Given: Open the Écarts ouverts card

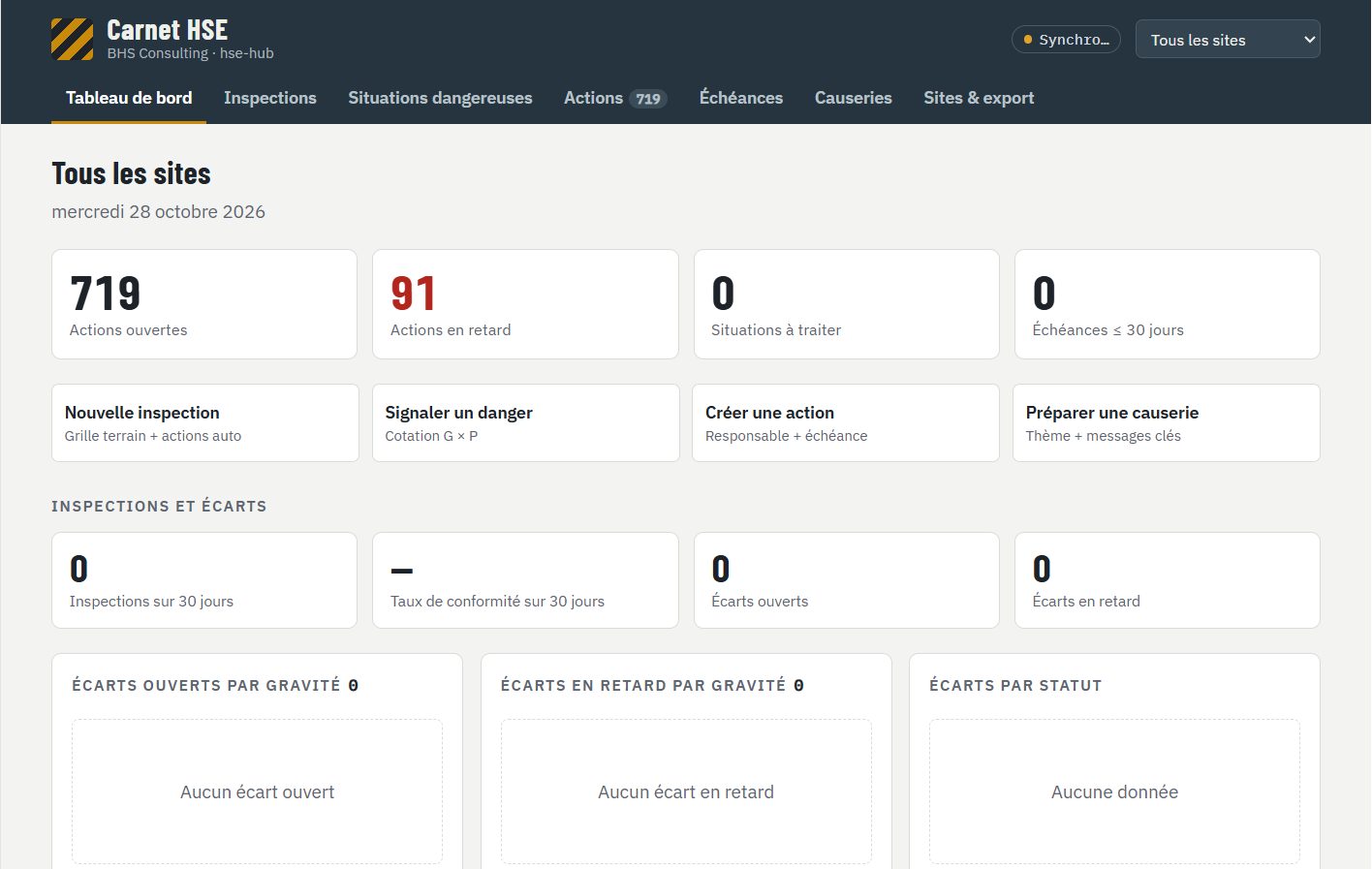Looking at the screenshot, I should click(847, 580).
